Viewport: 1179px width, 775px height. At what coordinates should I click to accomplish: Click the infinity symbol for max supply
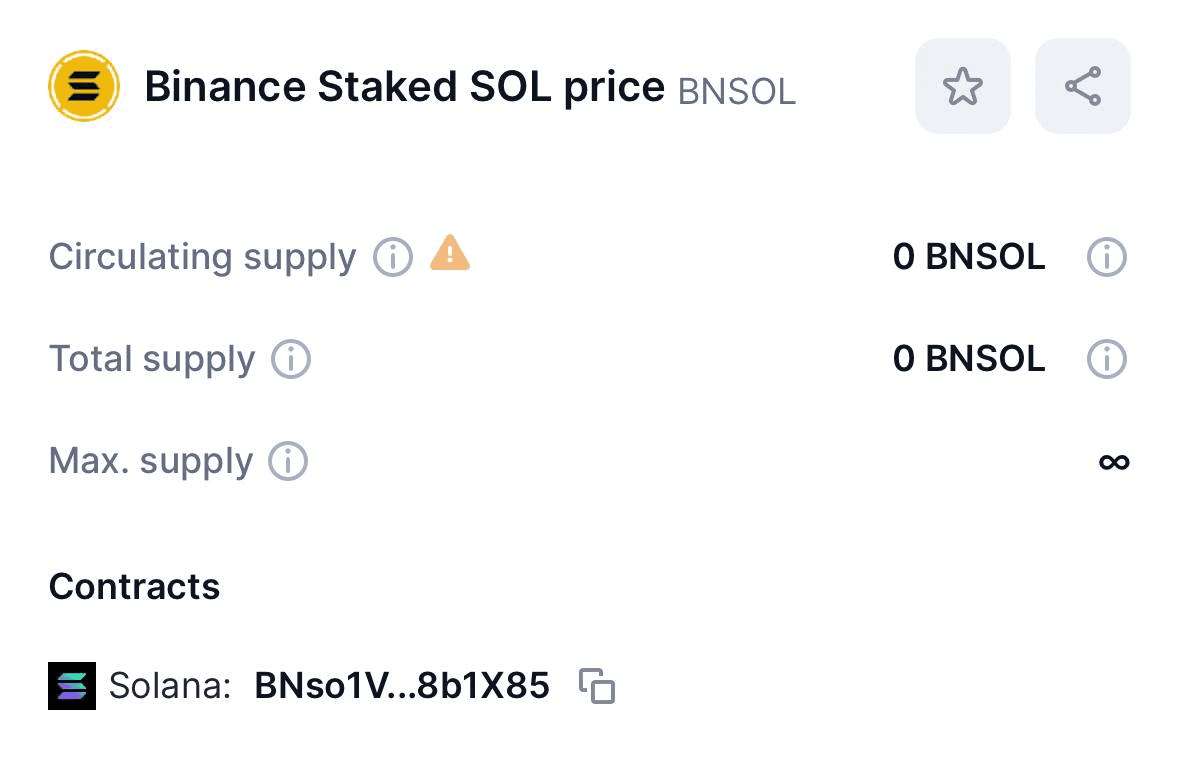coord(1114,462)
